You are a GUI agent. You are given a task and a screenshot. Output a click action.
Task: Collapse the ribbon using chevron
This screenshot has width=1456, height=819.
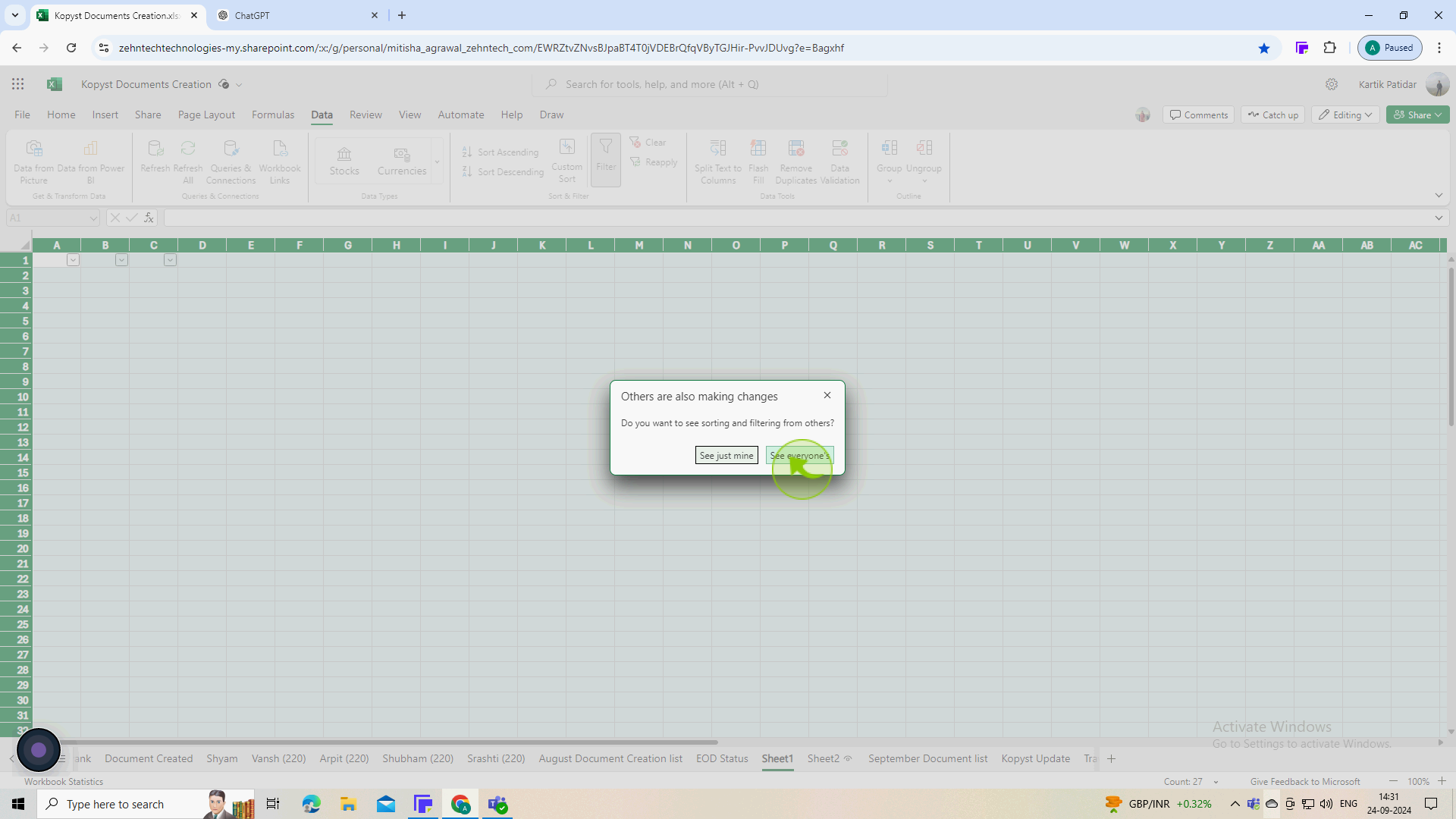pos(1439,195)
